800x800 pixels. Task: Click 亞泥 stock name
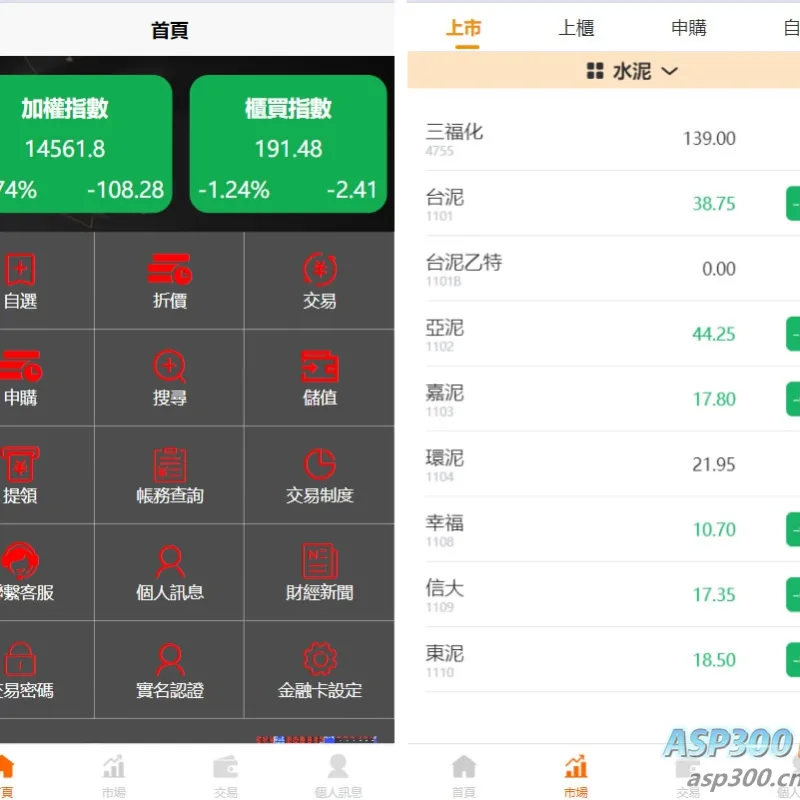tap(444, 328)
